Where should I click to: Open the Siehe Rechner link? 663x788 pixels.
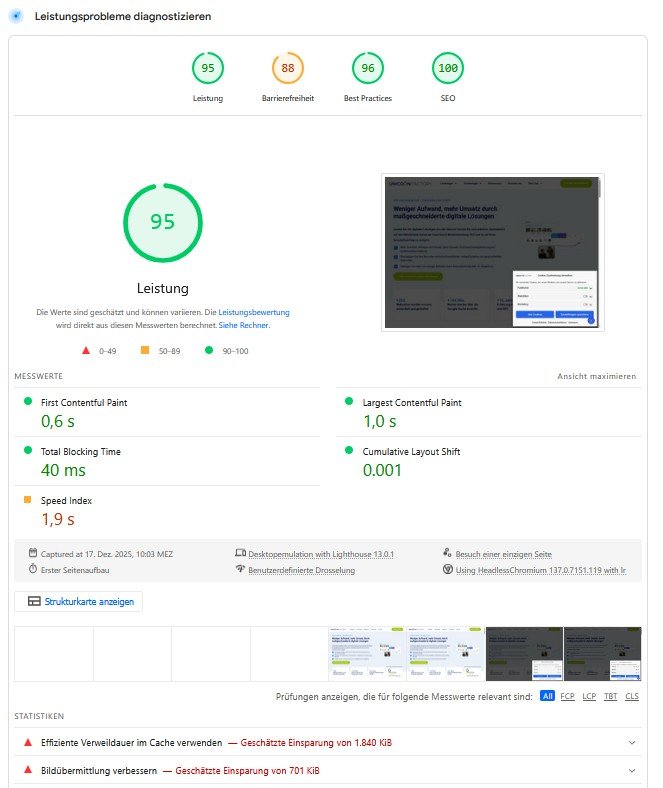[244, 325]
